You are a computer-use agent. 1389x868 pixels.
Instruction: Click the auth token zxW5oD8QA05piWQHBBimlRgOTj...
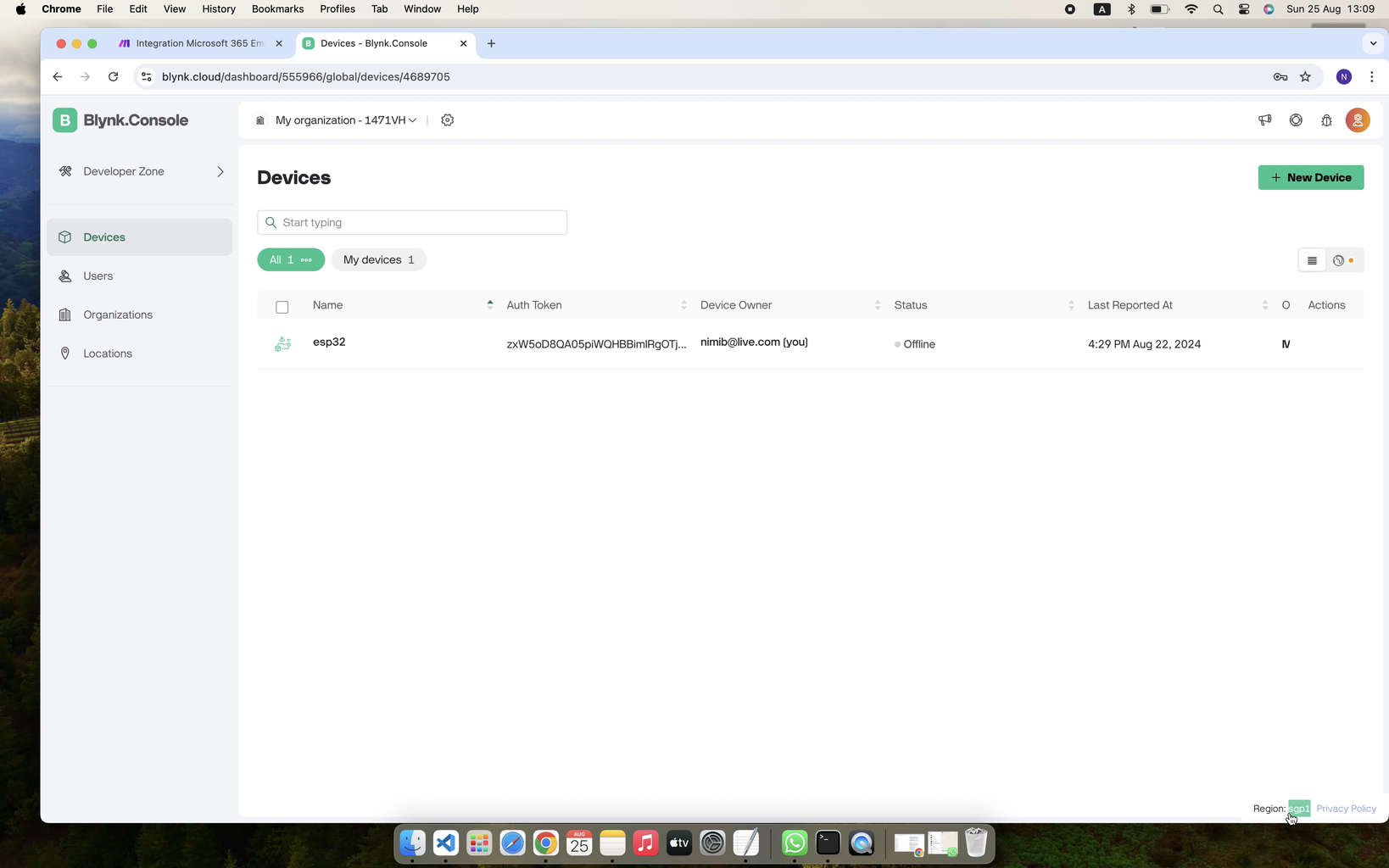(596, 344)
